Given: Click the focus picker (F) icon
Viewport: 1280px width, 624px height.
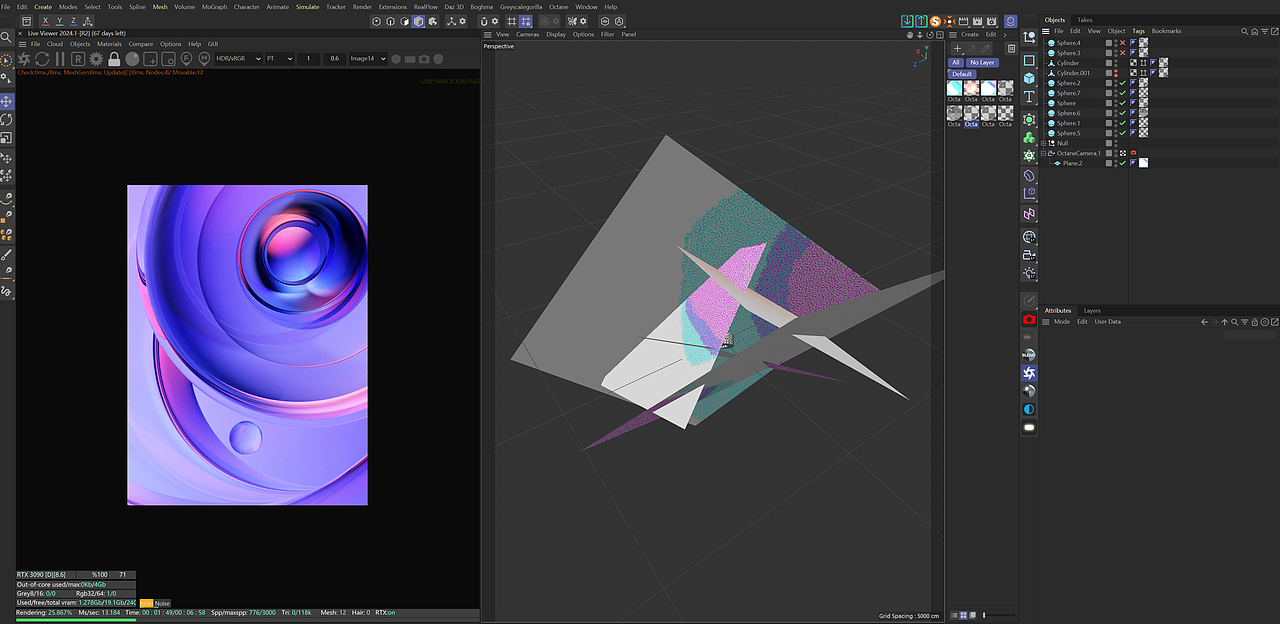Looking at the screenshot, I should (186, 59).
